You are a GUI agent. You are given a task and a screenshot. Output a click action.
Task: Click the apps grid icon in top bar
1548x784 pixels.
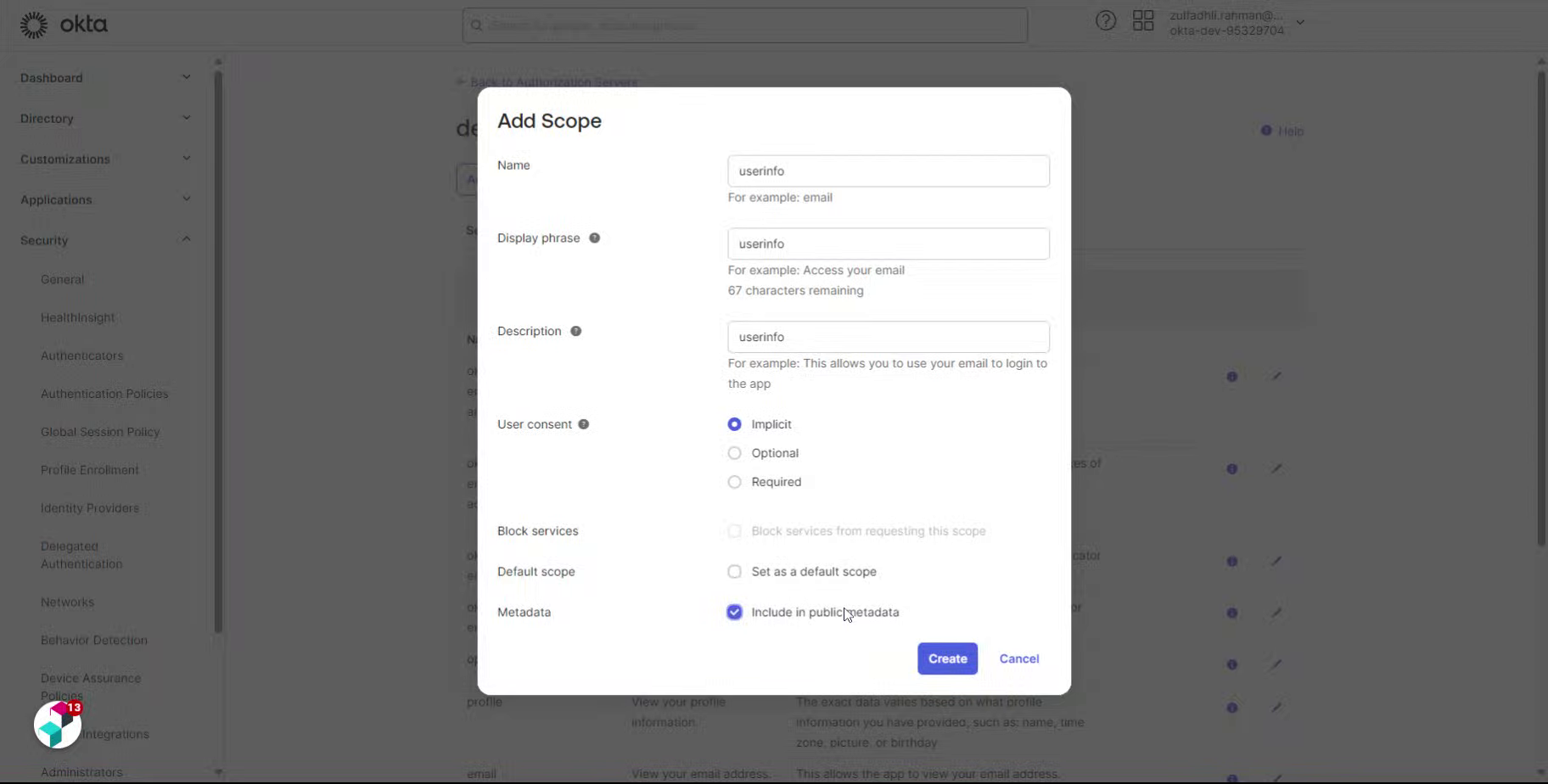(x=1143, y=20)
